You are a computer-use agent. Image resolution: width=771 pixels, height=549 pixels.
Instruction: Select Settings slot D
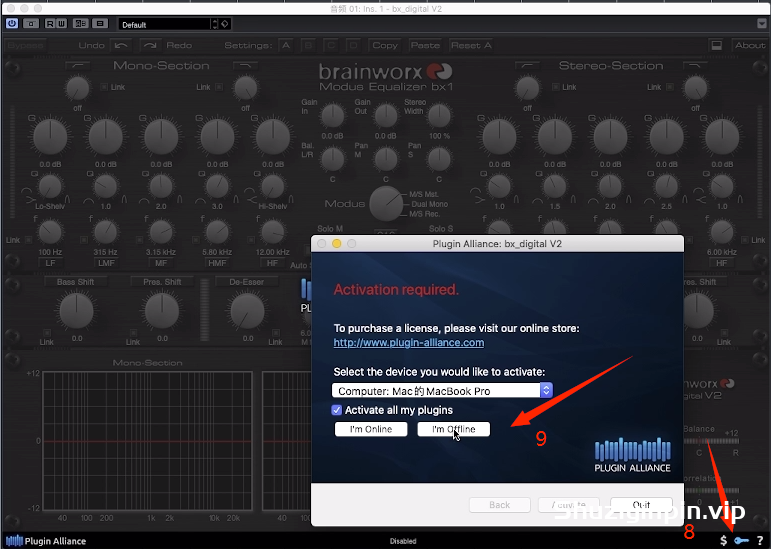[353, 45]
